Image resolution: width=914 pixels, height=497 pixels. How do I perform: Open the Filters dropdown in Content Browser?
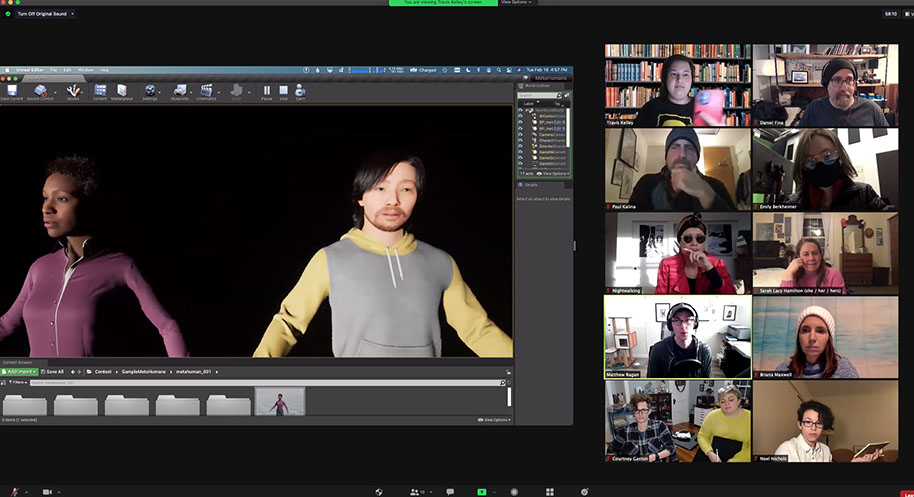(15, 382)
